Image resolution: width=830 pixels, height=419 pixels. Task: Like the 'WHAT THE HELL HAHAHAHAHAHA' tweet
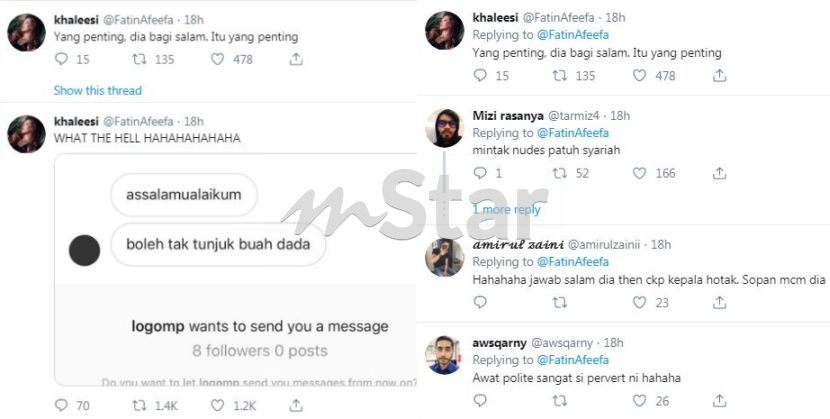click(x=218, y=406)
